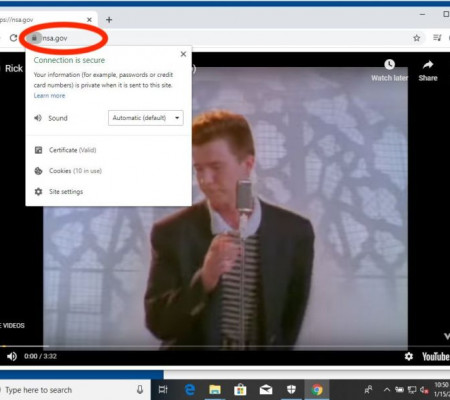Click the video progress bar
Viewport: 450px width, 400px height.
click(x=225, y=346)
